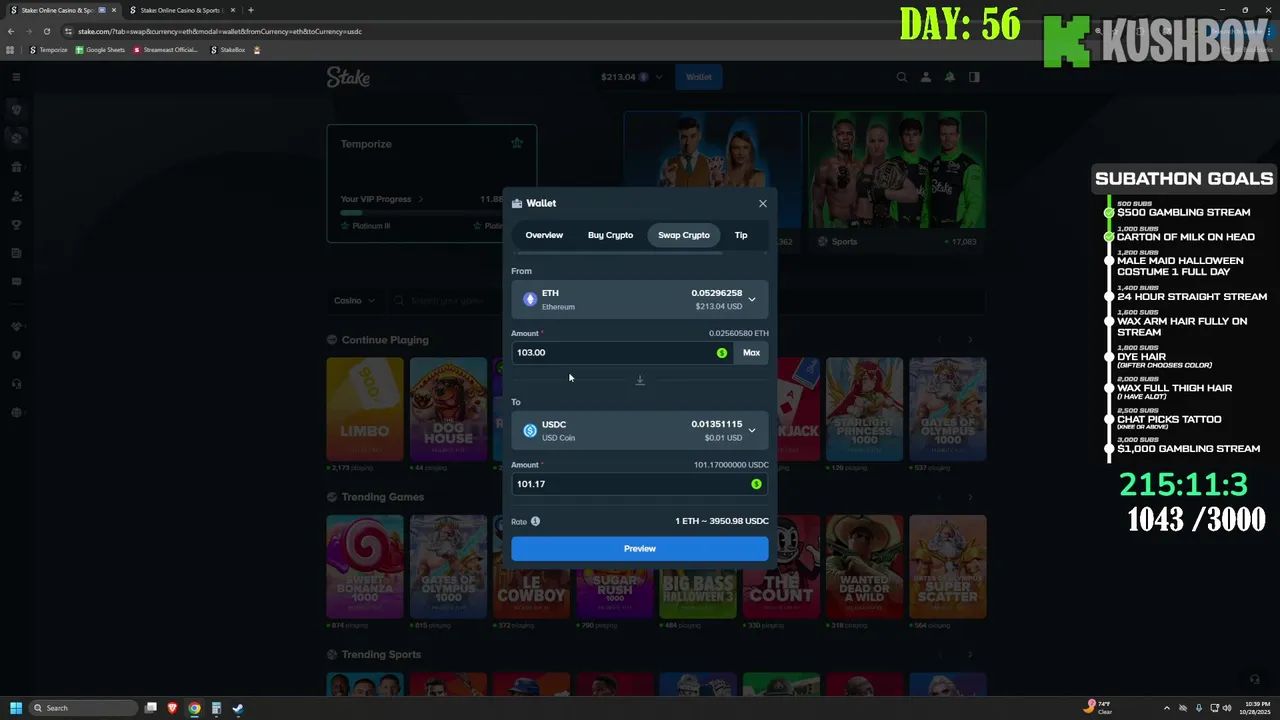Viewport: 1280px width, 720px height.
Task: Open Brave from the taskbar
Action: click(173, 708)
